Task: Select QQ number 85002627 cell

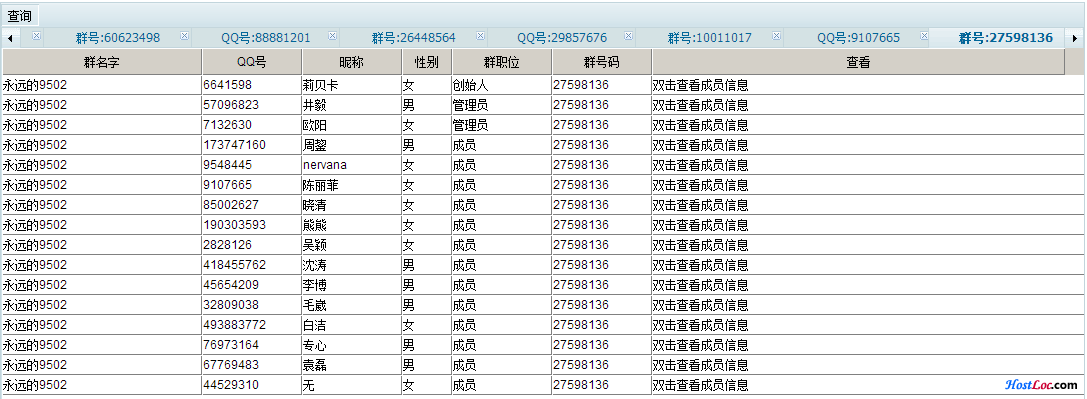Action: tap(252, 205)
